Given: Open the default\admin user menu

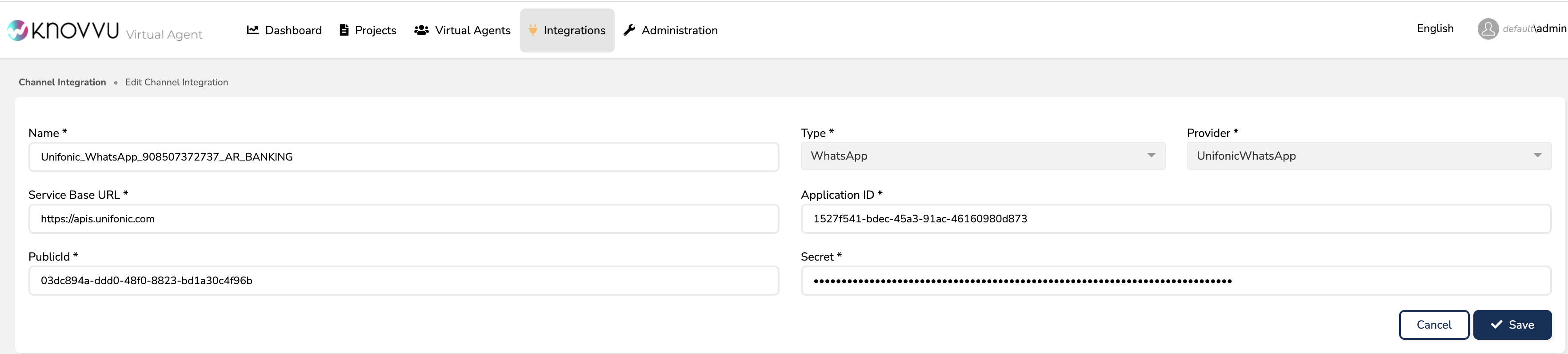Looking at the screenshot, I should click(x=1534, y=28).
